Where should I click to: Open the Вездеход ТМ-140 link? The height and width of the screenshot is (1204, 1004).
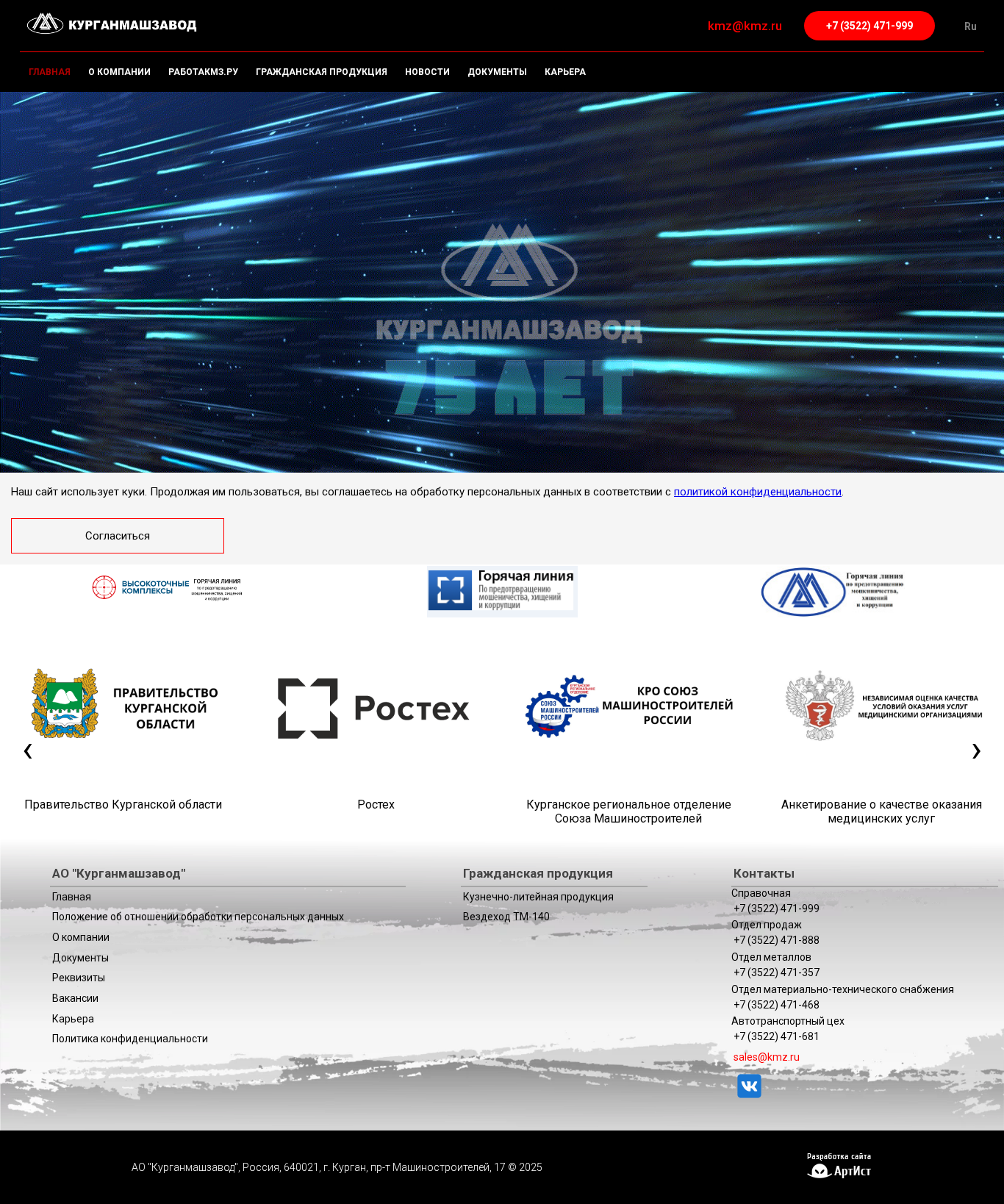click(506, 917)
